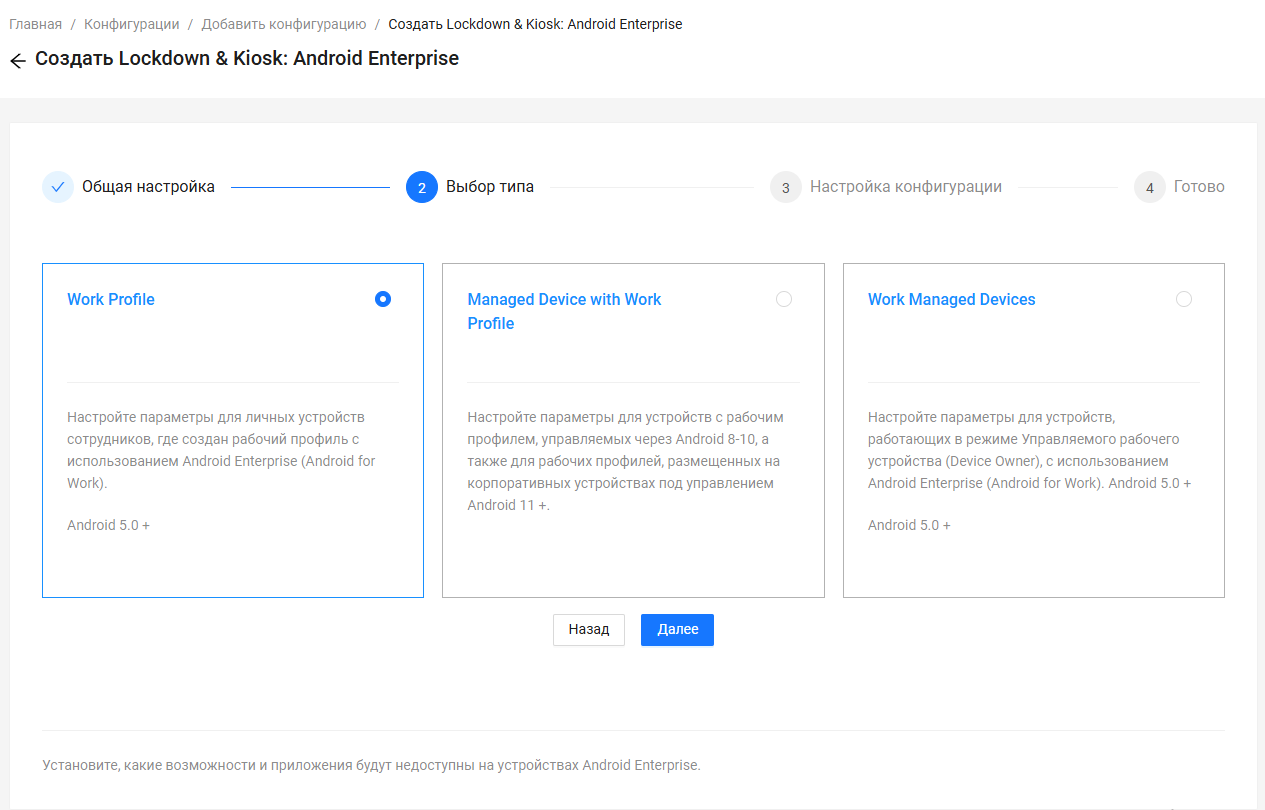Click the Work Profile card title

[x=111, y=299]
